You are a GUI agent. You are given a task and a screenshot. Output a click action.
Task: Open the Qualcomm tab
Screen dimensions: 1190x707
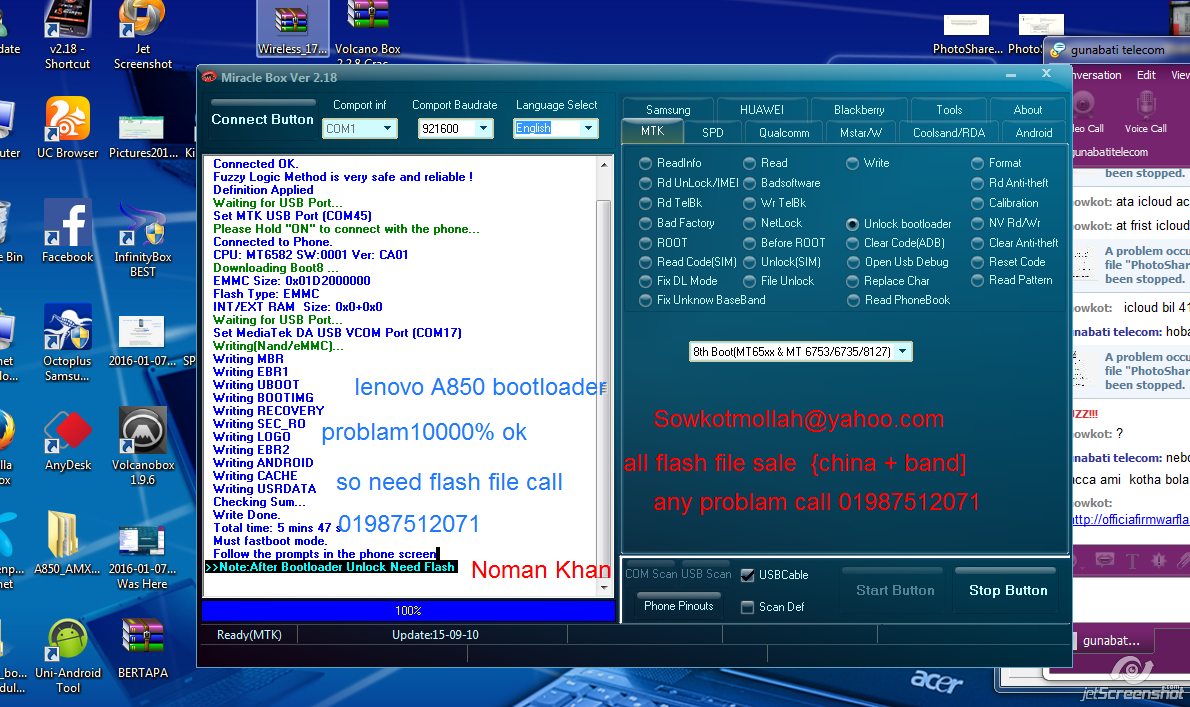(784, 132)
